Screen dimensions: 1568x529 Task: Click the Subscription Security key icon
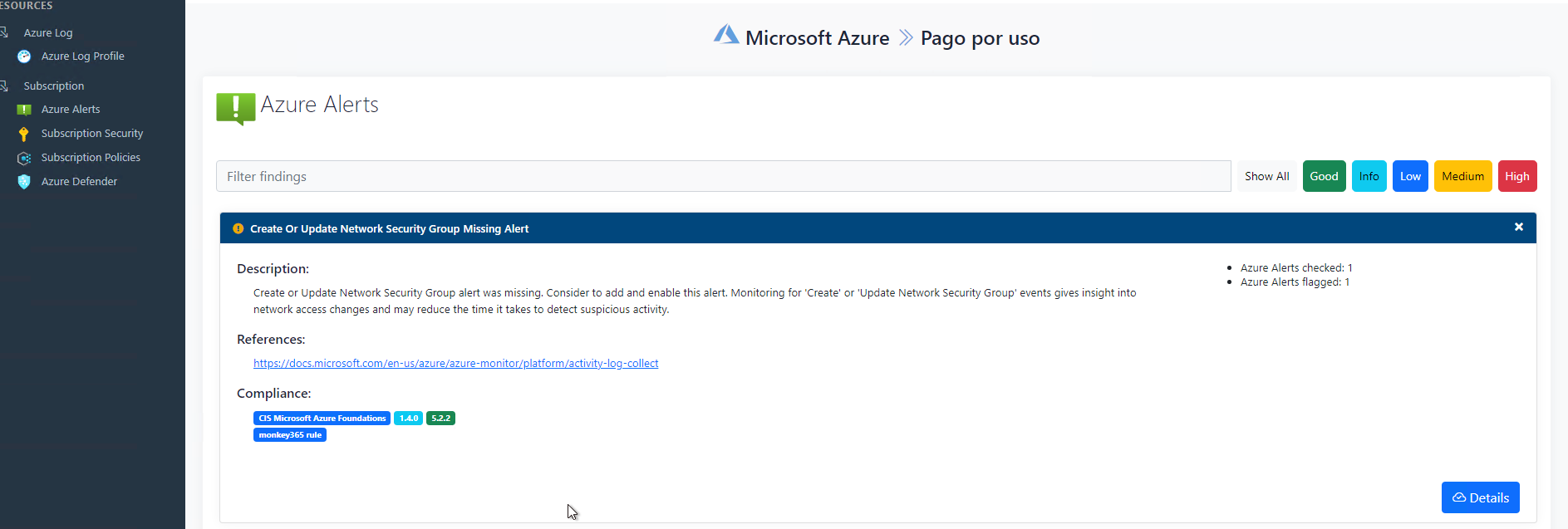click(24, 134)
